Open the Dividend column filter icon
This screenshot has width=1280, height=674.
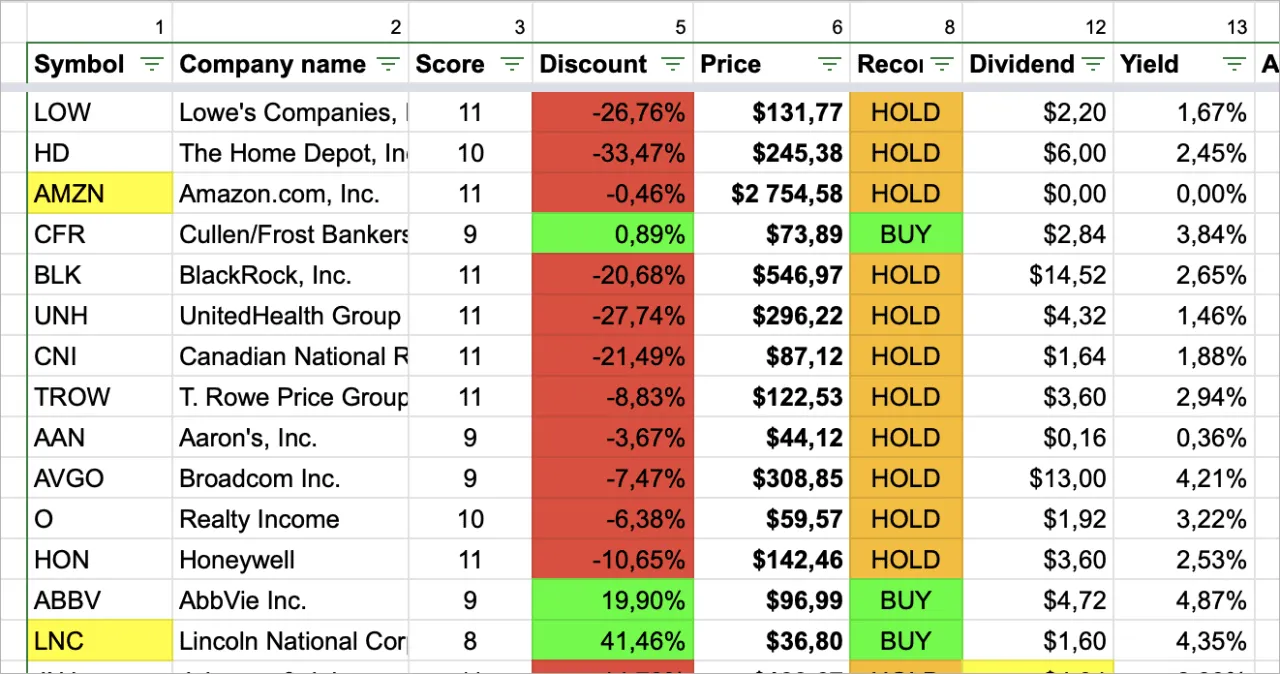pyautogui.click(x=1093, y=65)
